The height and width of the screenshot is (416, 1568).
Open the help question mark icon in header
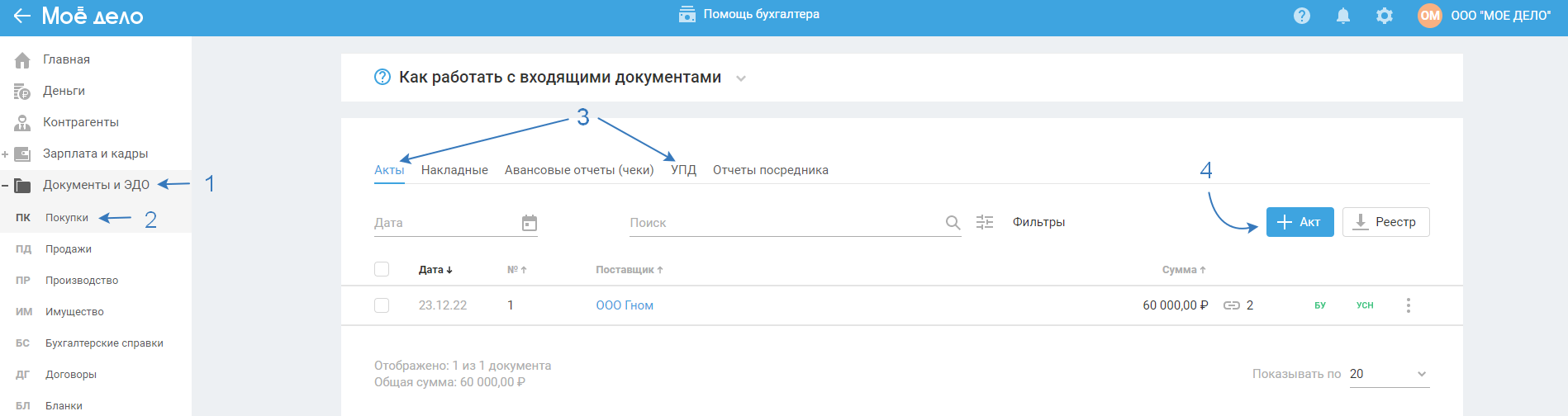click(1302, 16)
